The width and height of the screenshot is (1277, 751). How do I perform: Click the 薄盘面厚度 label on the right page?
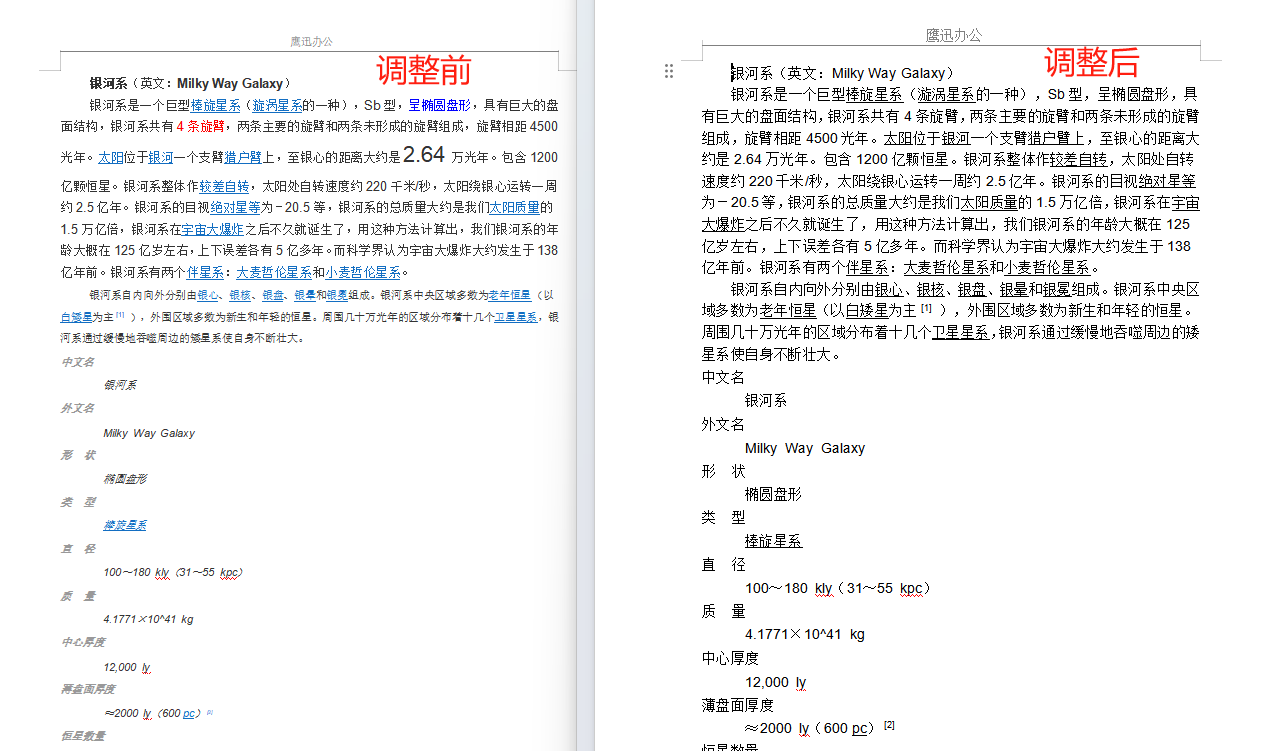(737, 705)
